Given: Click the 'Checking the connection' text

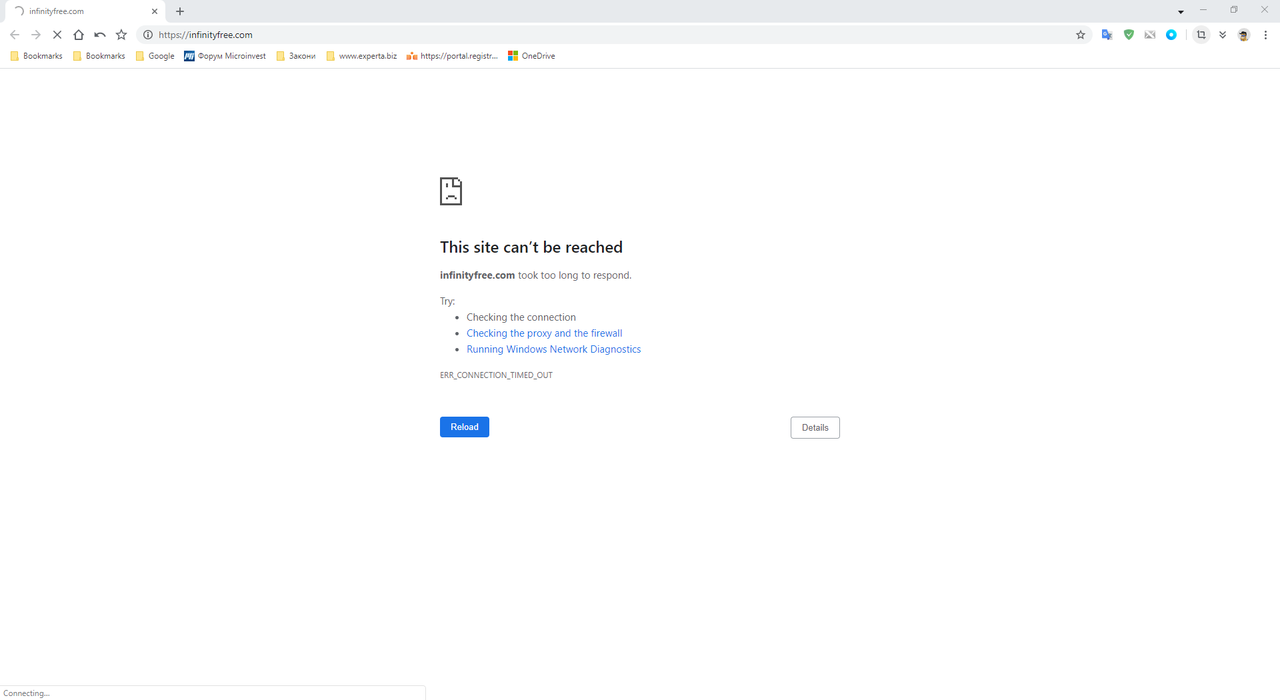Looking at the screenshot, I should 521,317.
